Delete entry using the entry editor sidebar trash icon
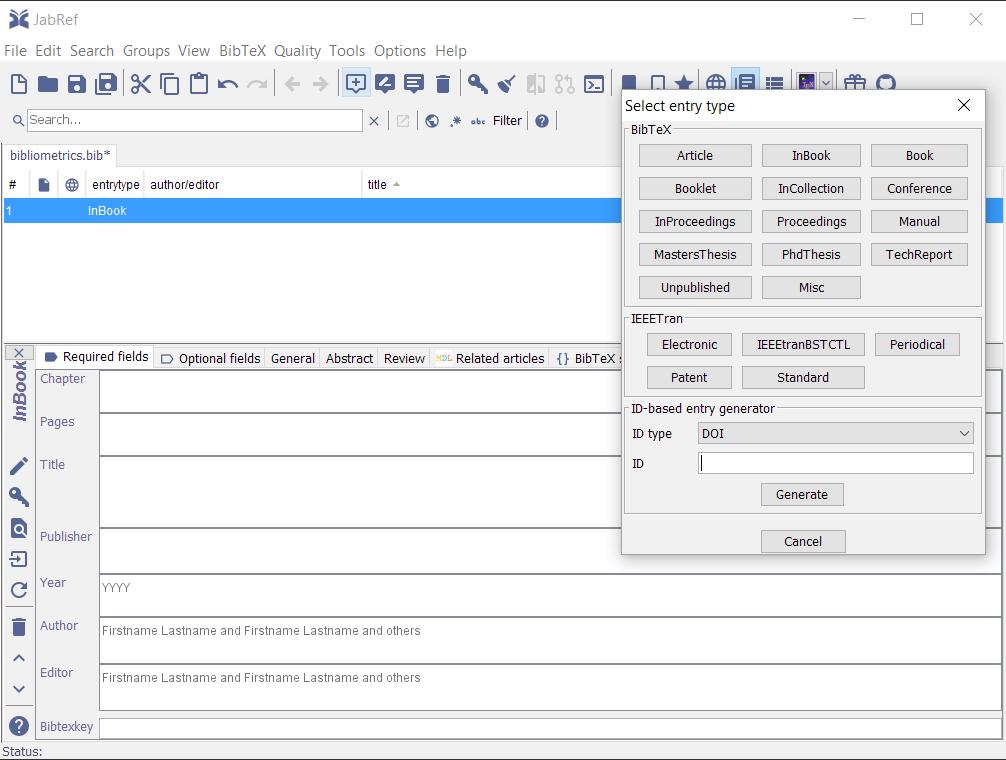 pos(19,627)
